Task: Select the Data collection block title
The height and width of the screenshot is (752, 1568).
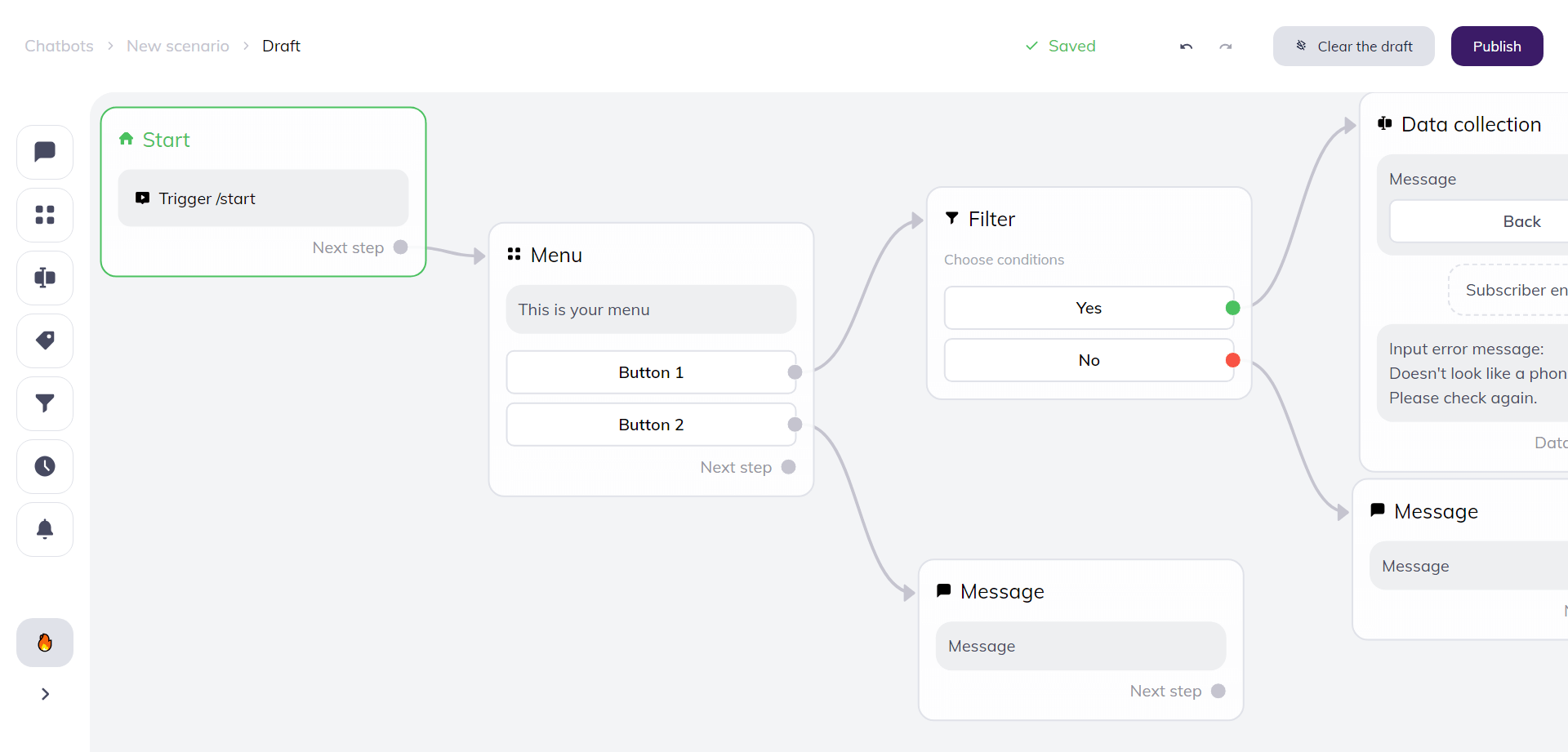Action: pos(1472,125)
